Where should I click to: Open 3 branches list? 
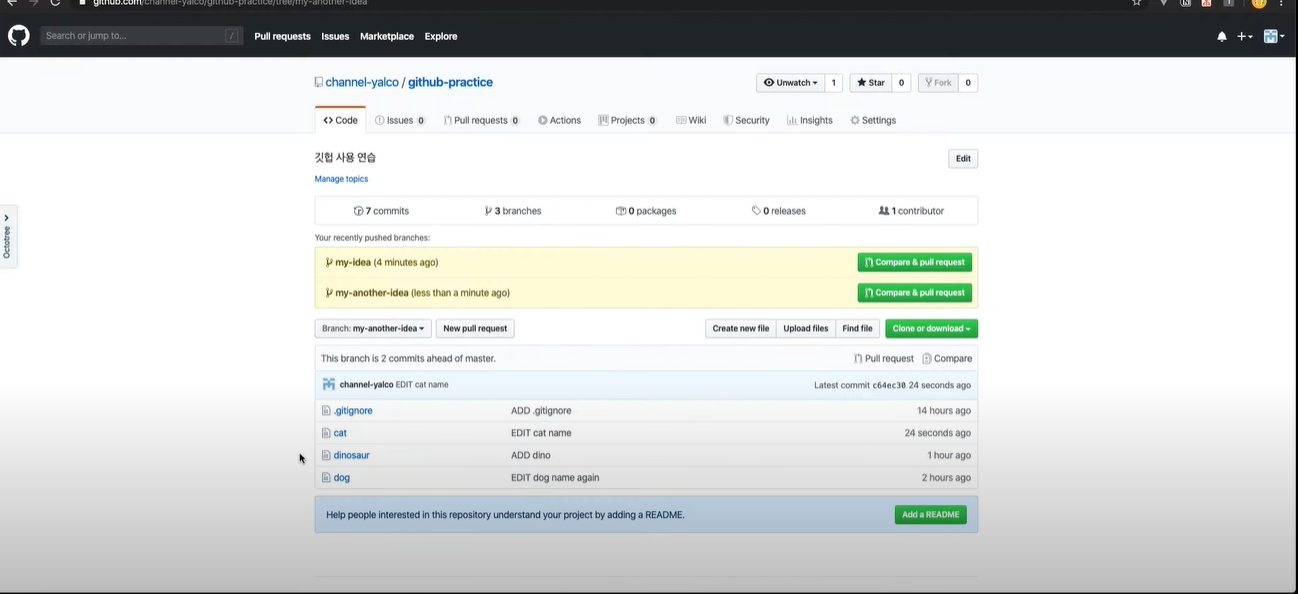[x=513, y=211]
